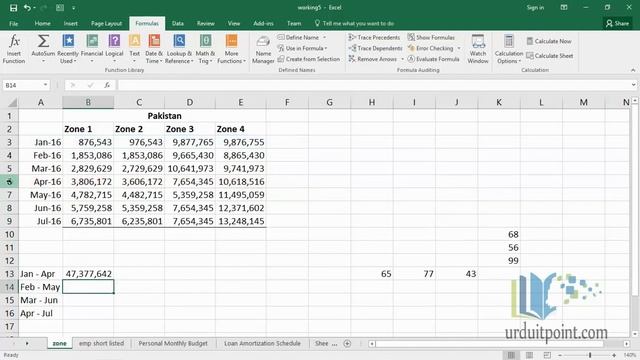
Task: Click Define Name
Action: click(298, 37)
